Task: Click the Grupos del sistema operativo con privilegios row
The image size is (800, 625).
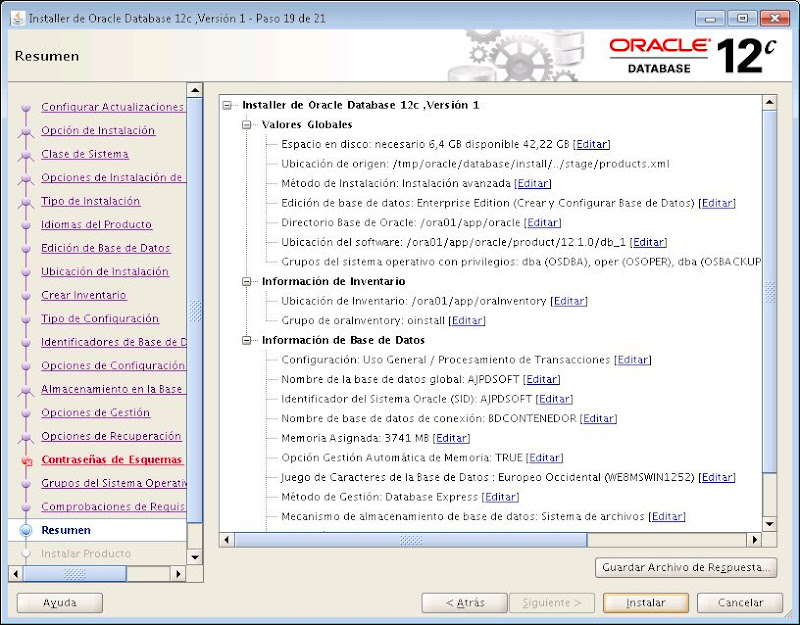Action: coord(521,262)
